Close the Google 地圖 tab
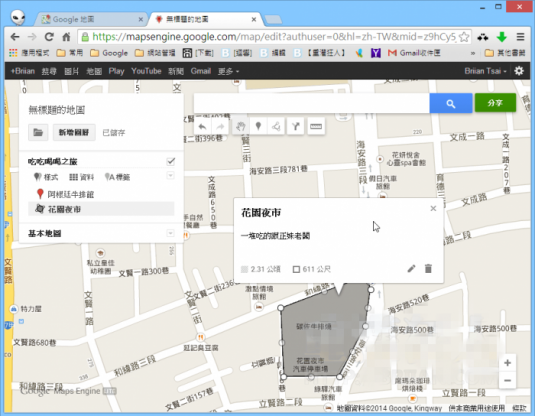The image size is (535, 416). (141, 19)
